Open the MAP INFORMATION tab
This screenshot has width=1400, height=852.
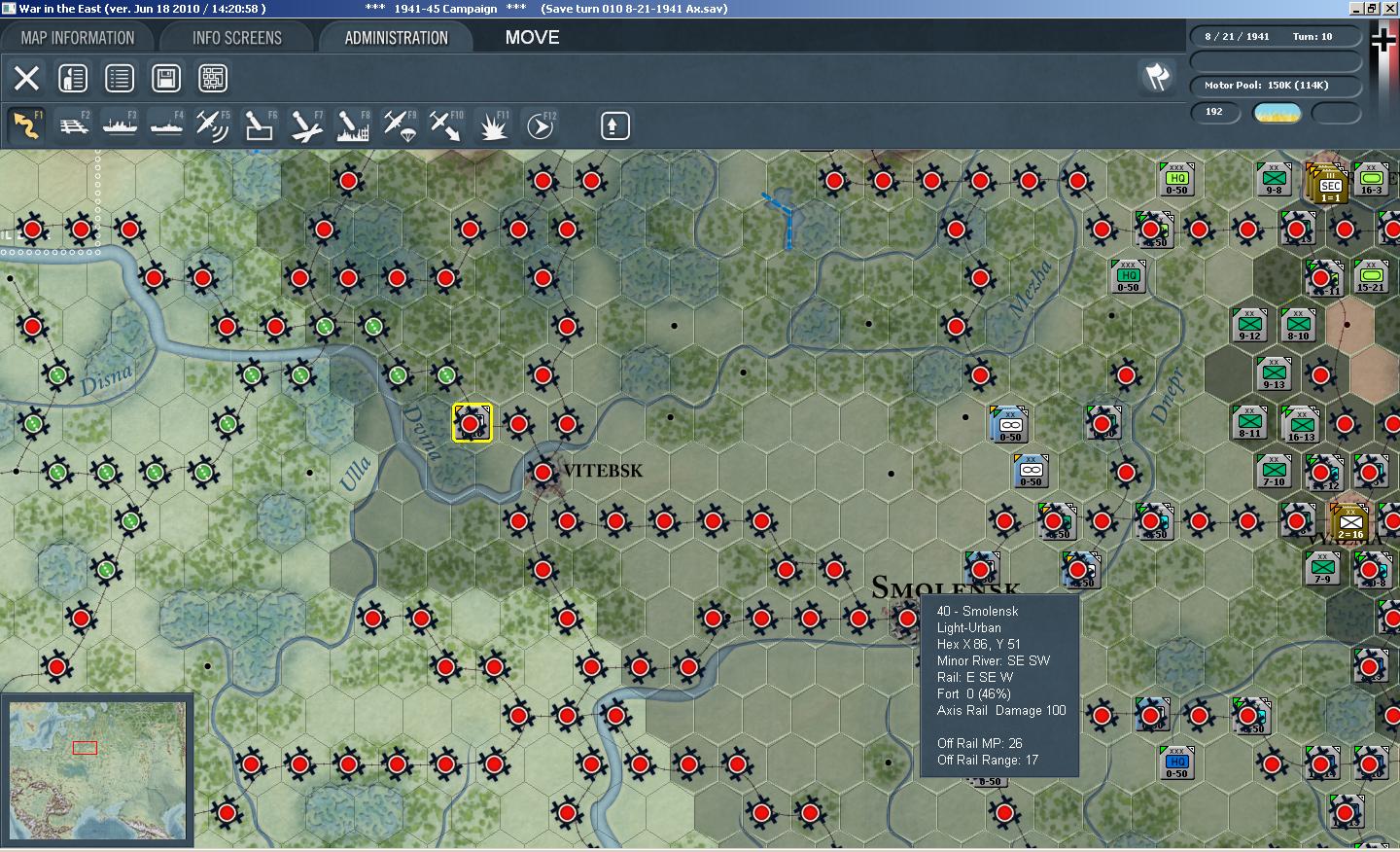point(78,38)
